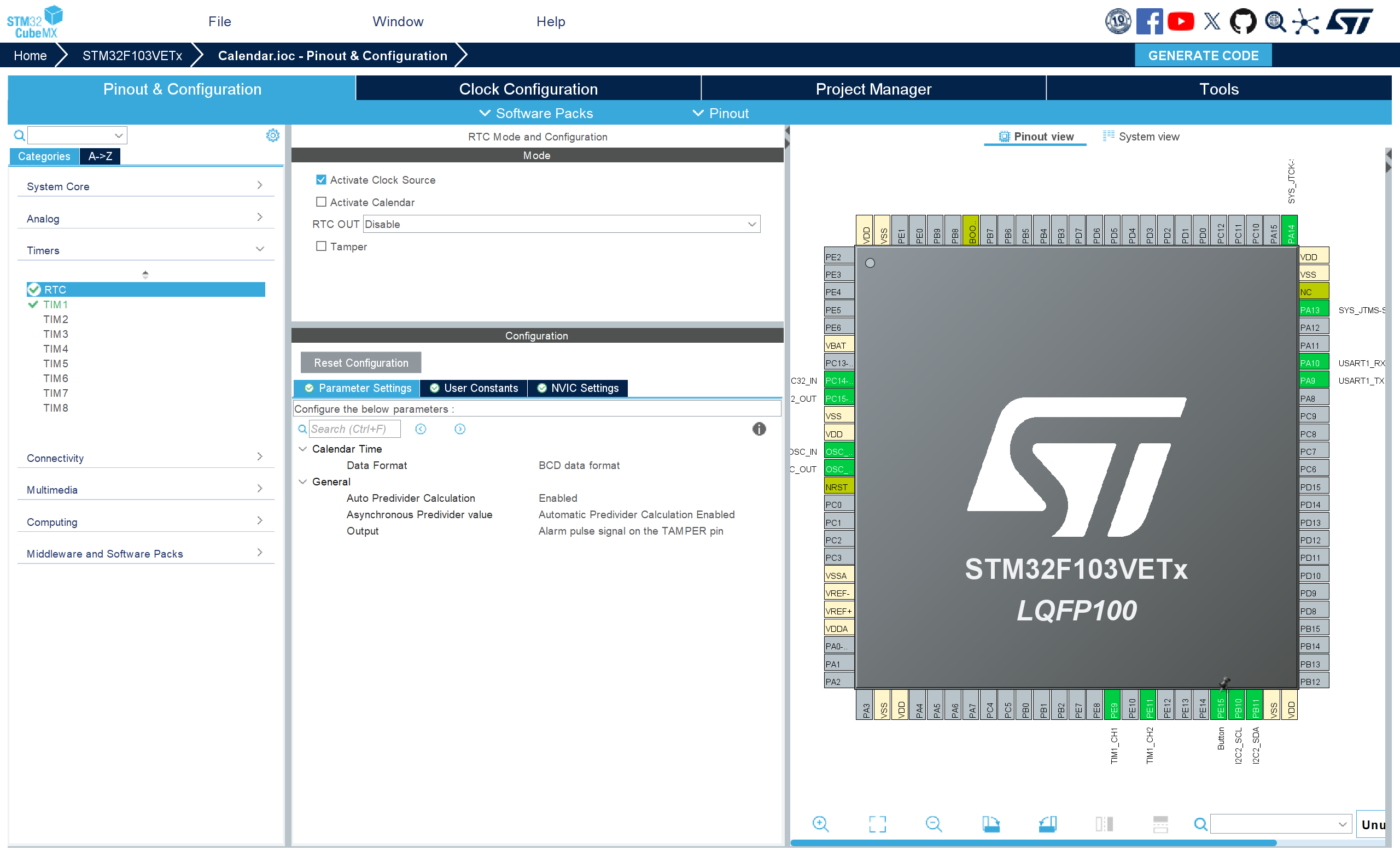
Task: Select TIM2 in the Timers list
Action: pyautogui.click(x=56, y=319)
